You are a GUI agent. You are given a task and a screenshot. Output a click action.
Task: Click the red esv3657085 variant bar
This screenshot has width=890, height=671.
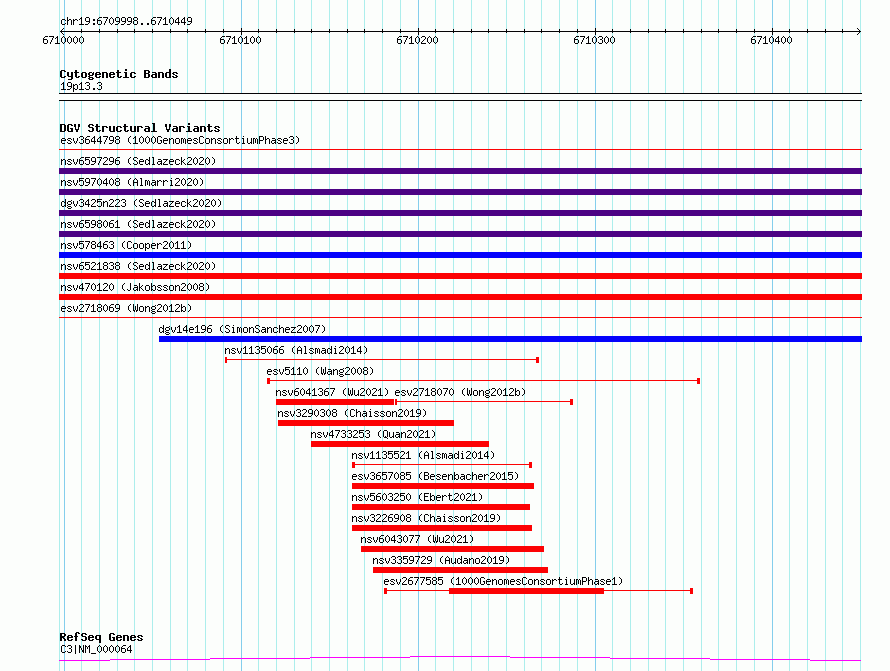tap(443, 486)
